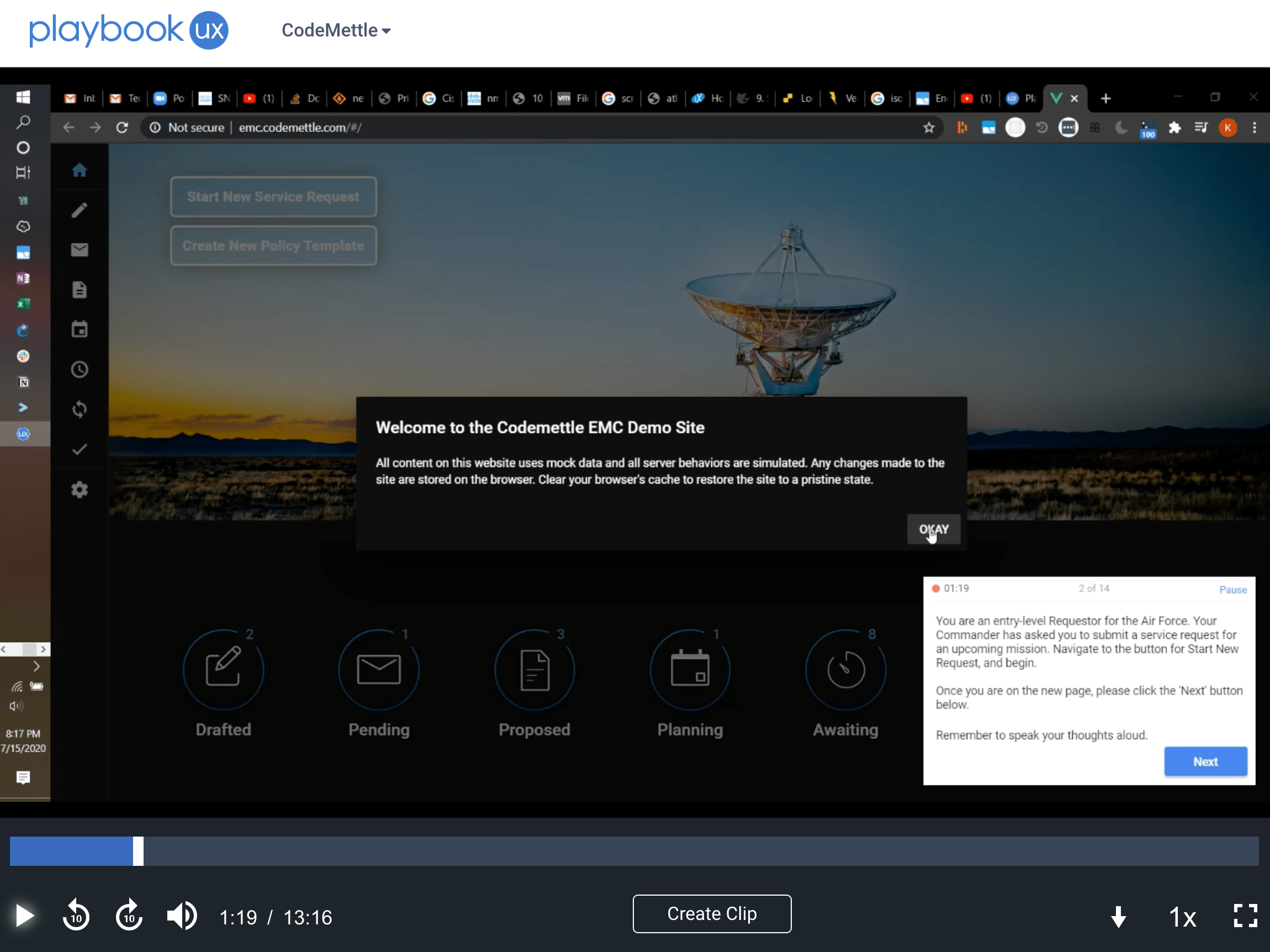Open Windows notification center icon
This screenshot has width=1270, height=952.
click(x=23, y=778)
